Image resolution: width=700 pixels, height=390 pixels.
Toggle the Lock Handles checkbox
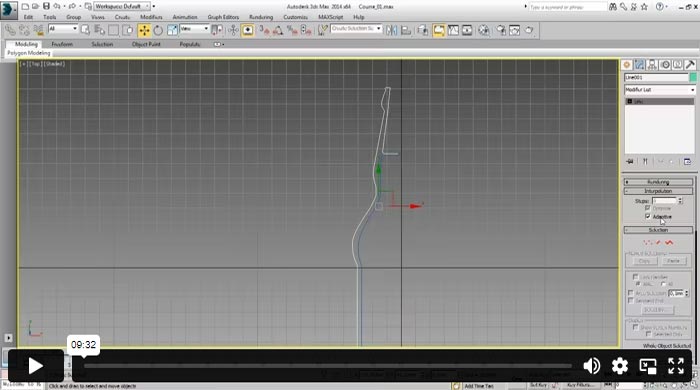636,277
